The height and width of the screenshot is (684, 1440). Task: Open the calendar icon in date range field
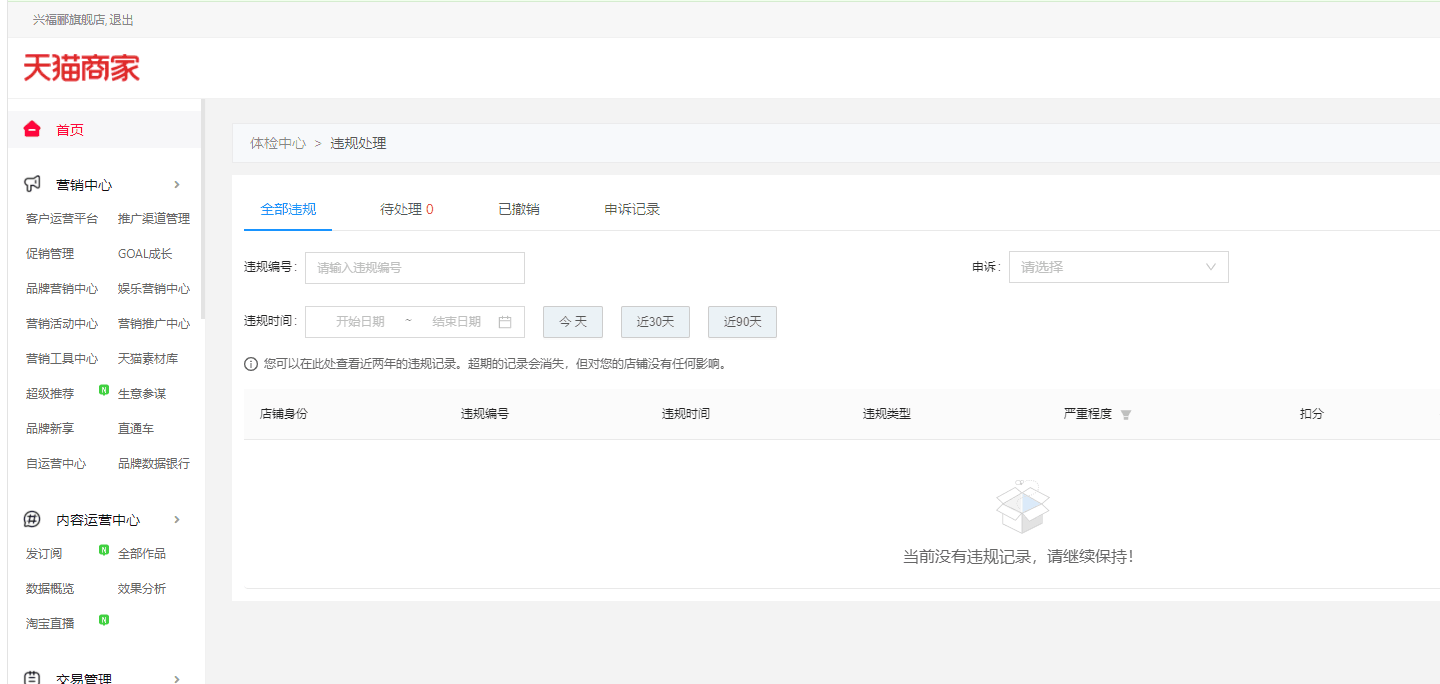[505, 322]
